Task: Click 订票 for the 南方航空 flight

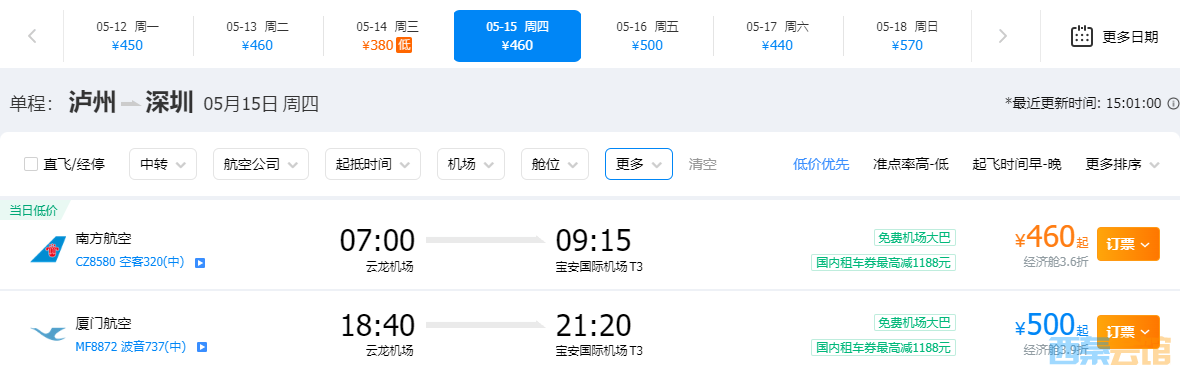Action: click(1128, 244)
